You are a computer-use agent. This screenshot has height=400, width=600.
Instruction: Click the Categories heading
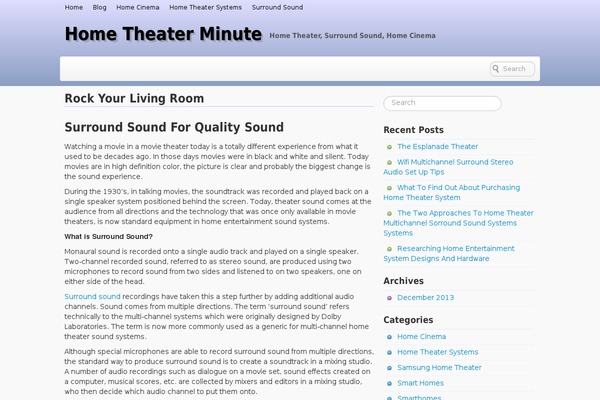(x=408, y=320)
